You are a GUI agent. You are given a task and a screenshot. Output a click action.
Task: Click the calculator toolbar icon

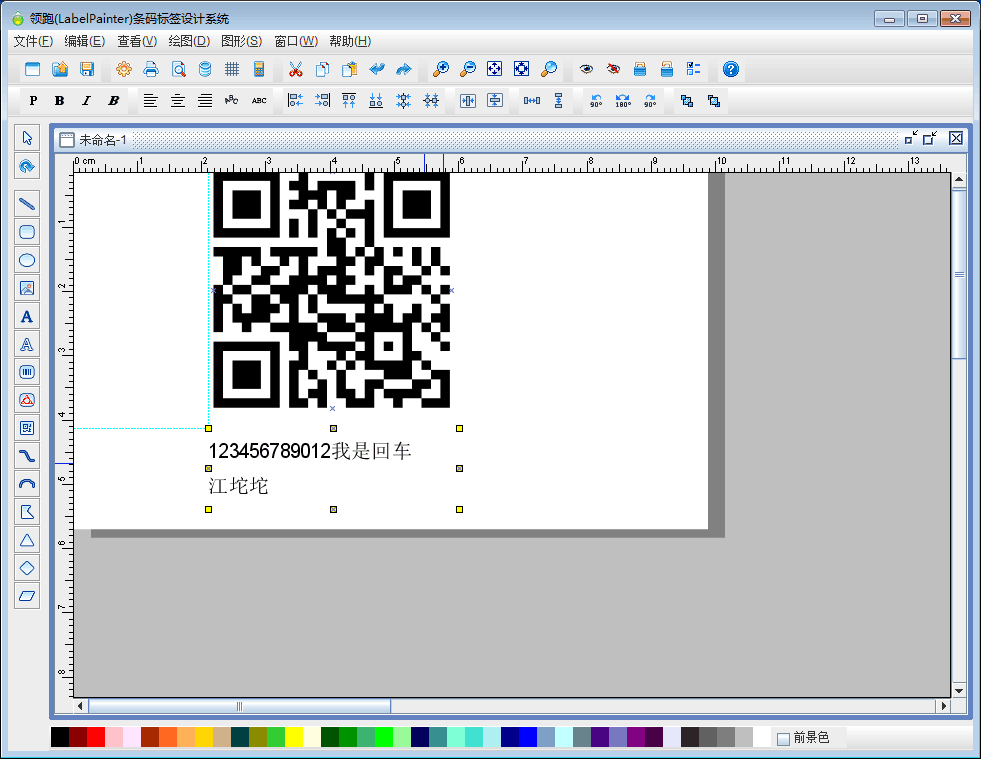coord(259,69)
